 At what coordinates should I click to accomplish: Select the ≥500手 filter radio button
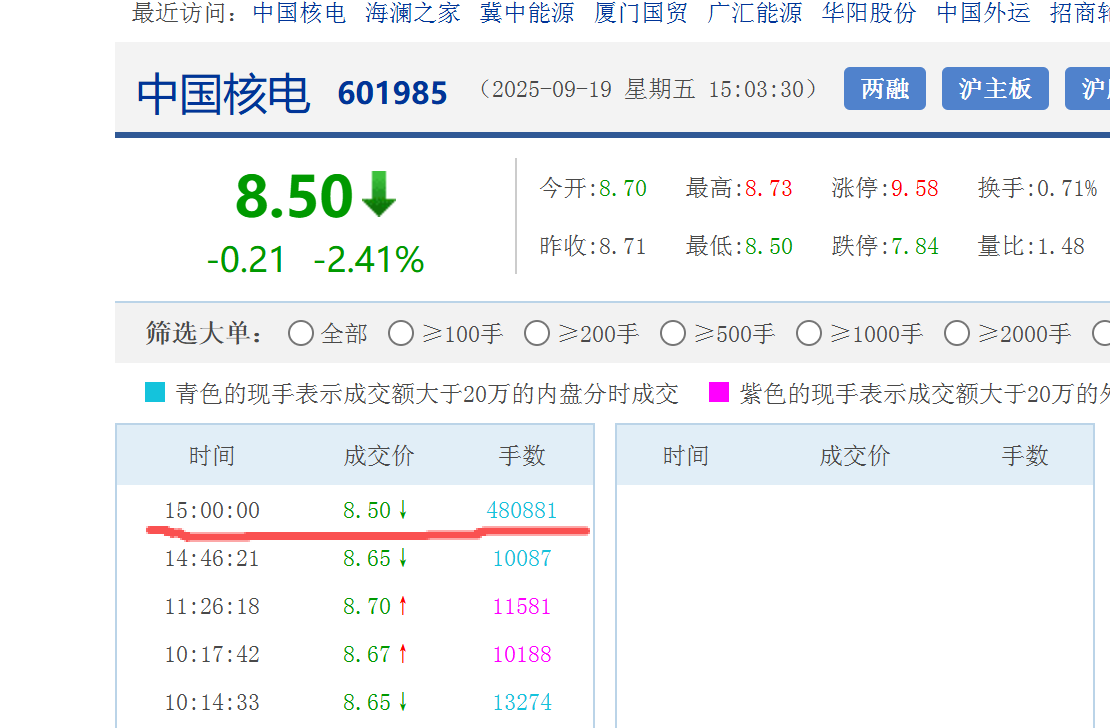point(673,333)
